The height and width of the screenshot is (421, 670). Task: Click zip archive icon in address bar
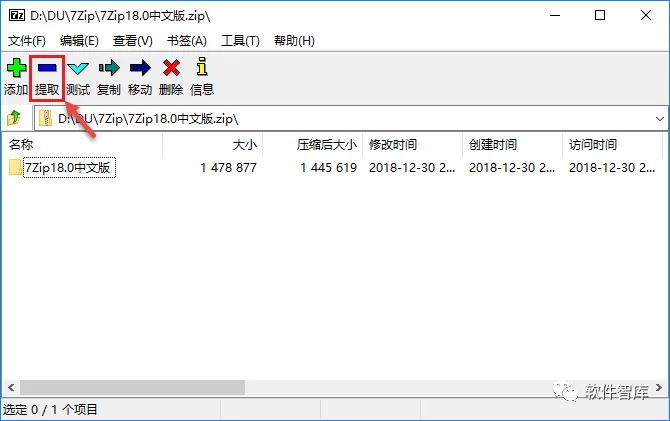(x=45, y=118)
